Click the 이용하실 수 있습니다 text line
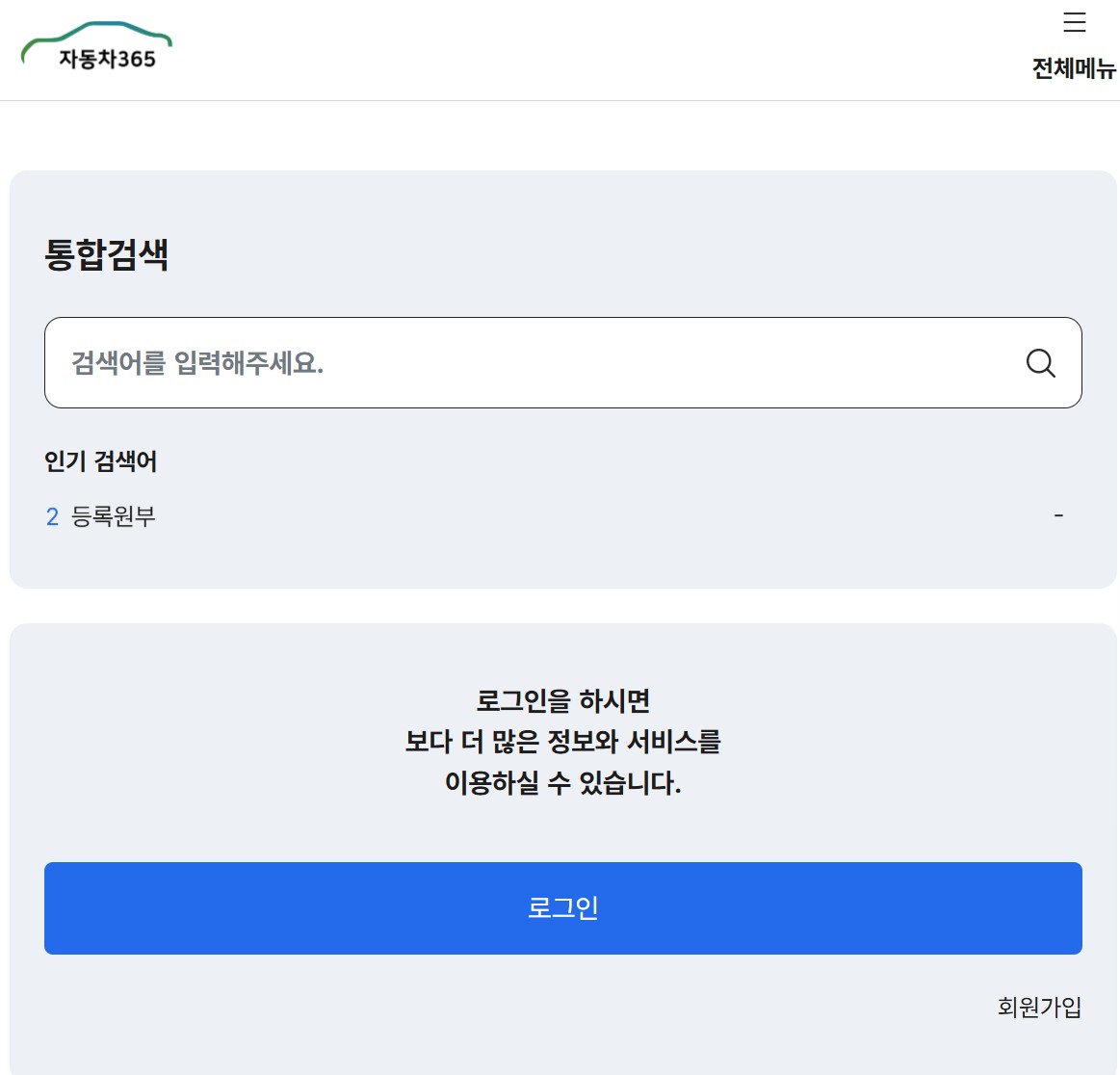This screenshot has height=1075, width=1120. pos(562,783)
